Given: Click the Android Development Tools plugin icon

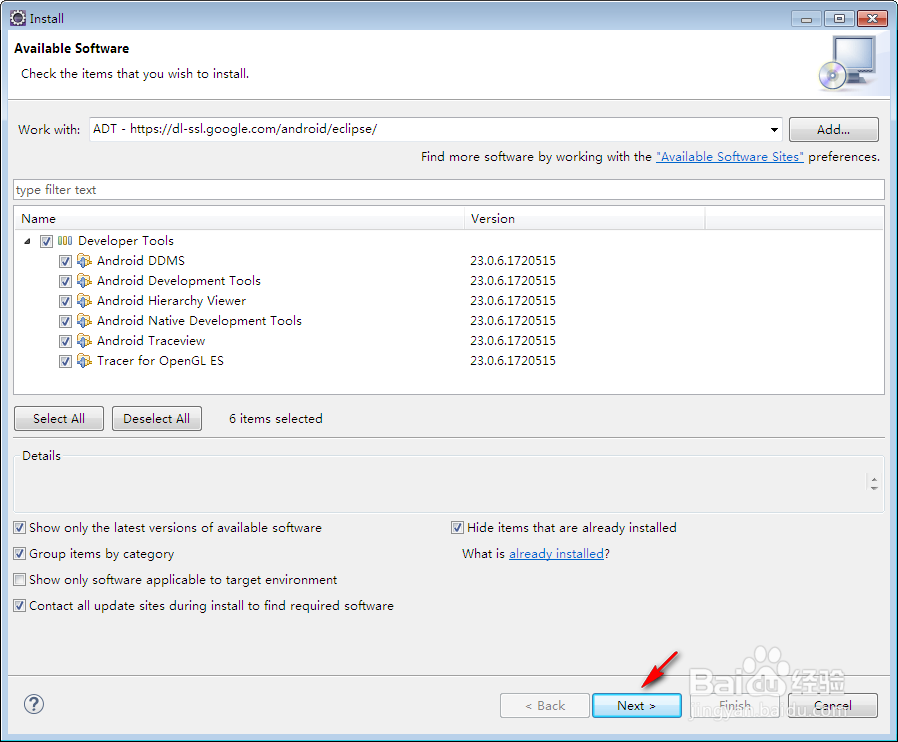Looking at the screenshot, I should click(84, 281).
